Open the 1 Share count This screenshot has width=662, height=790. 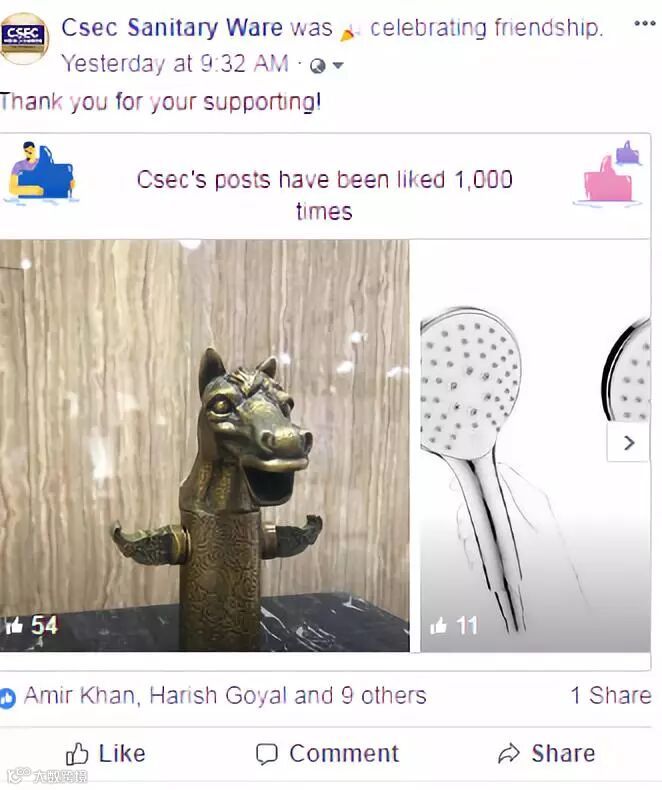pyautogui.click(x=611, y=696)
